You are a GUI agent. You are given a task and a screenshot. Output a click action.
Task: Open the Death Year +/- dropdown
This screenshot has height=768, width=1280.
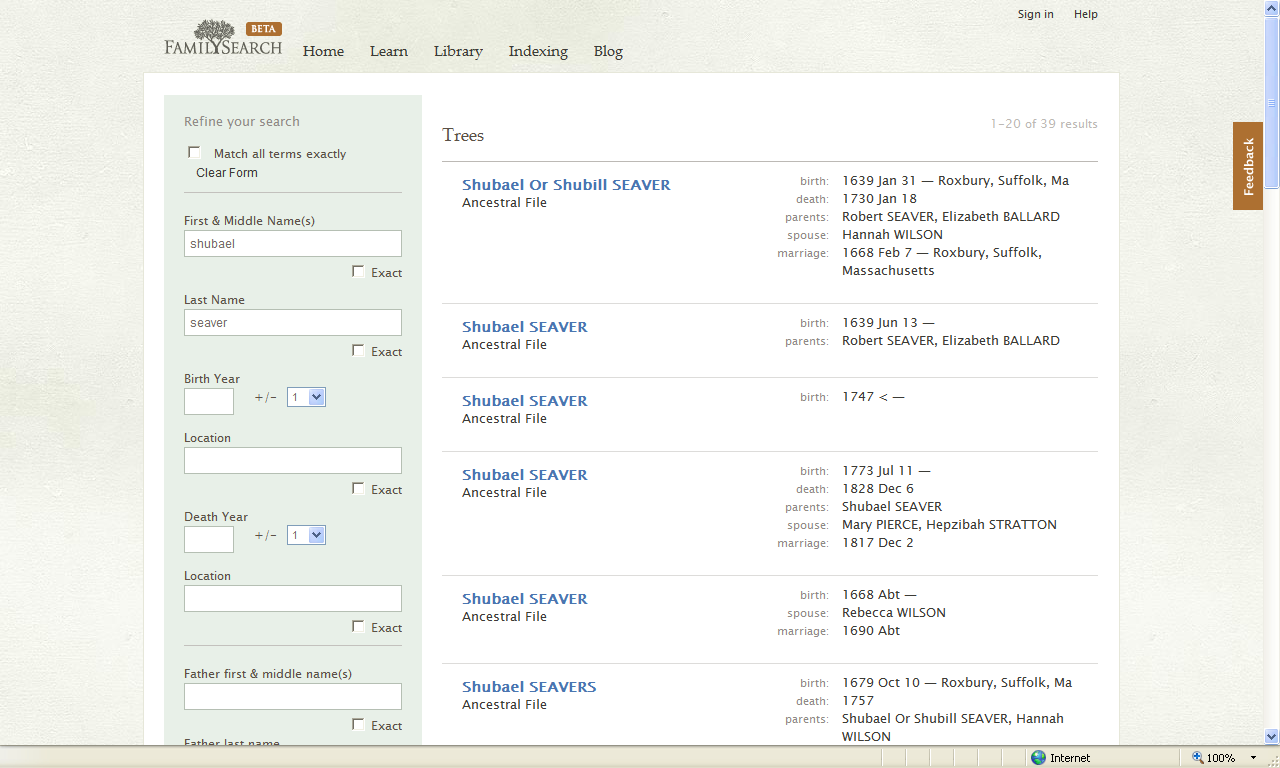306,534
